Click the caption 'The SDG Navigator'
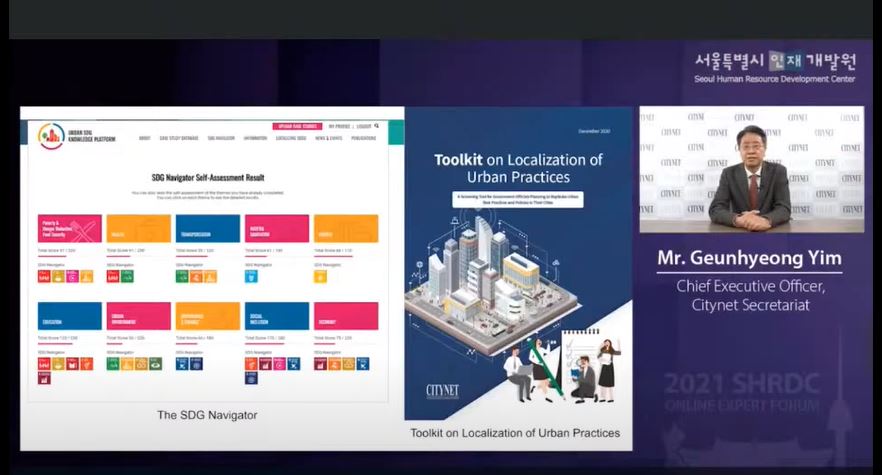 (207, 415)
